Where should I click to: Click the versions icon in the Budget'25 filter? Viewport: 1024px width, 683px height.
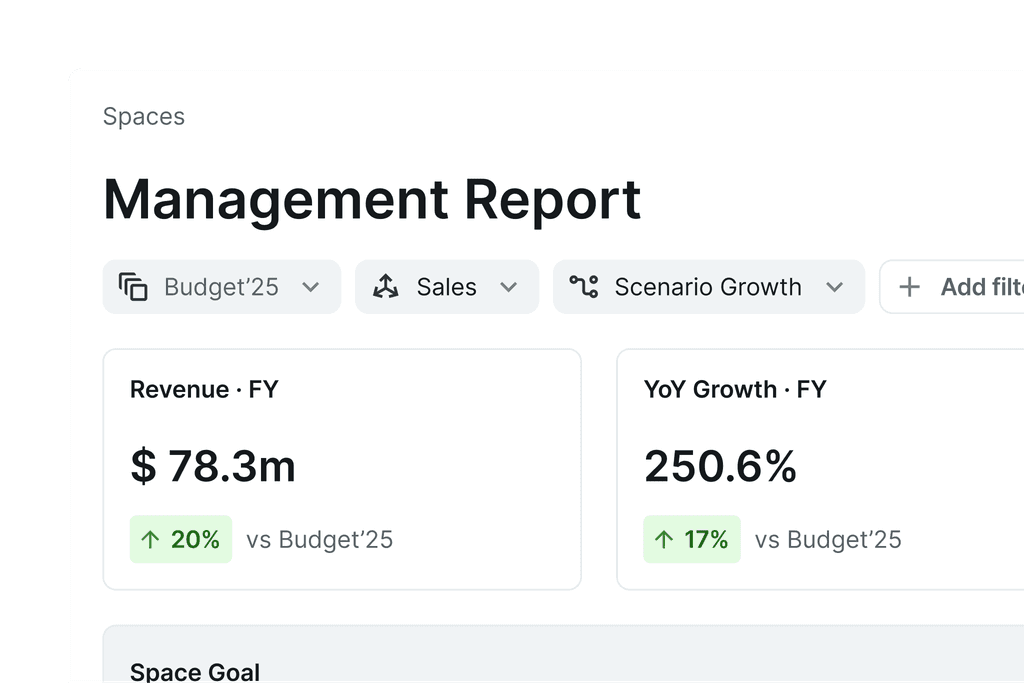coord(133,287)
